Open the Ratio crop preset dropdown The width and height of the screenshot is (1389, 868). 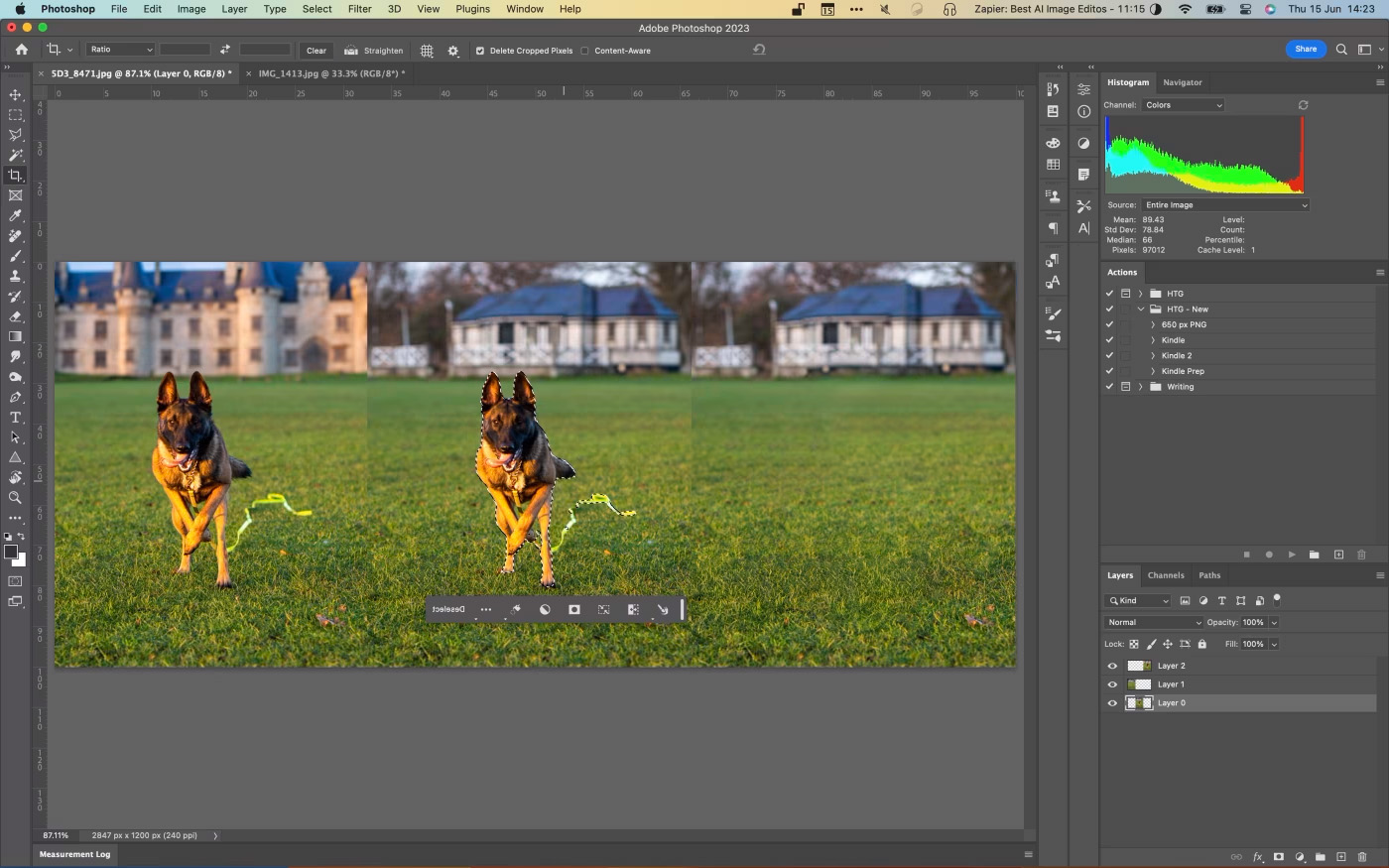tap(120, 50)
